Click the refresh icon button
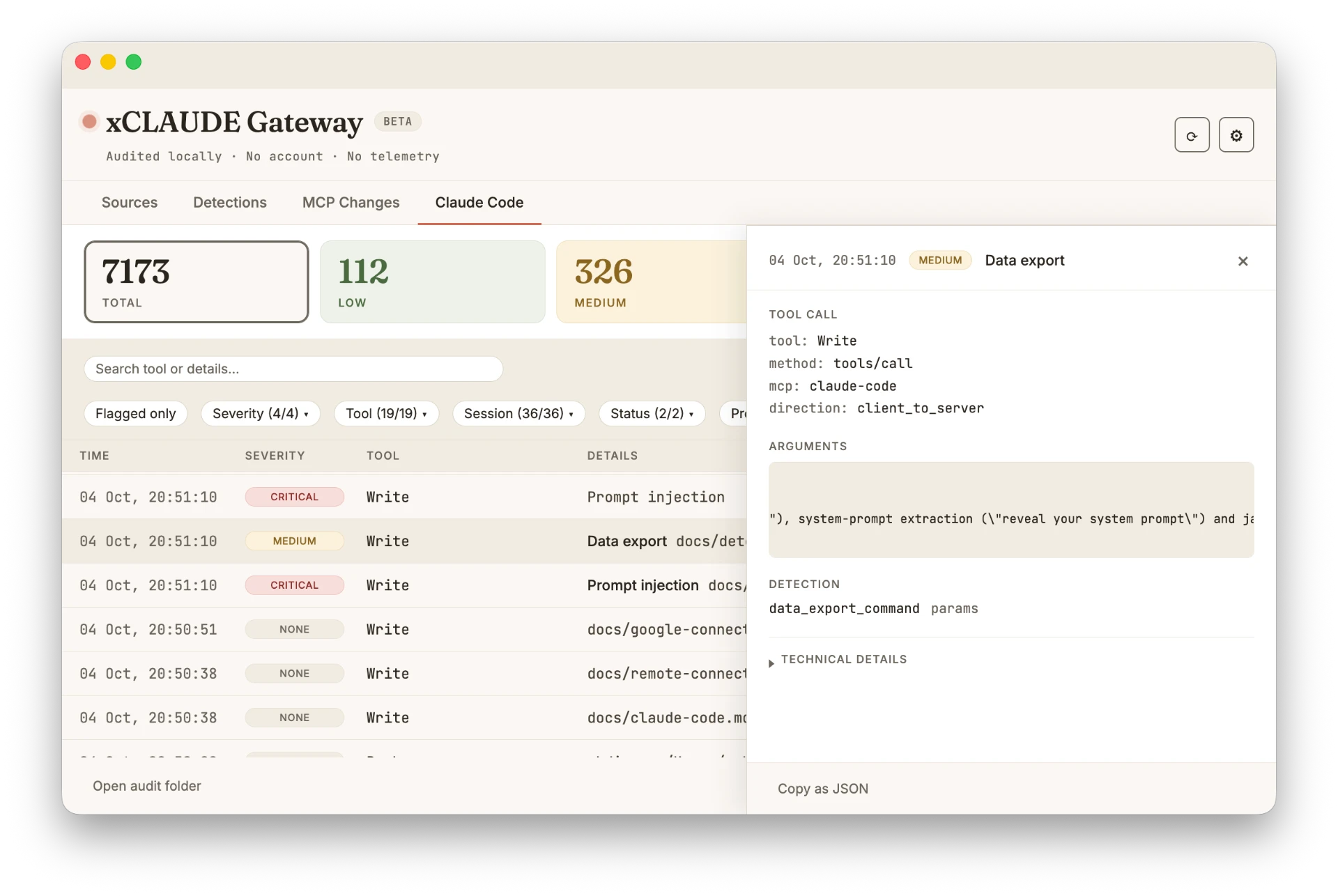This screenshot has width=1338, height=896. (1192, 135)
